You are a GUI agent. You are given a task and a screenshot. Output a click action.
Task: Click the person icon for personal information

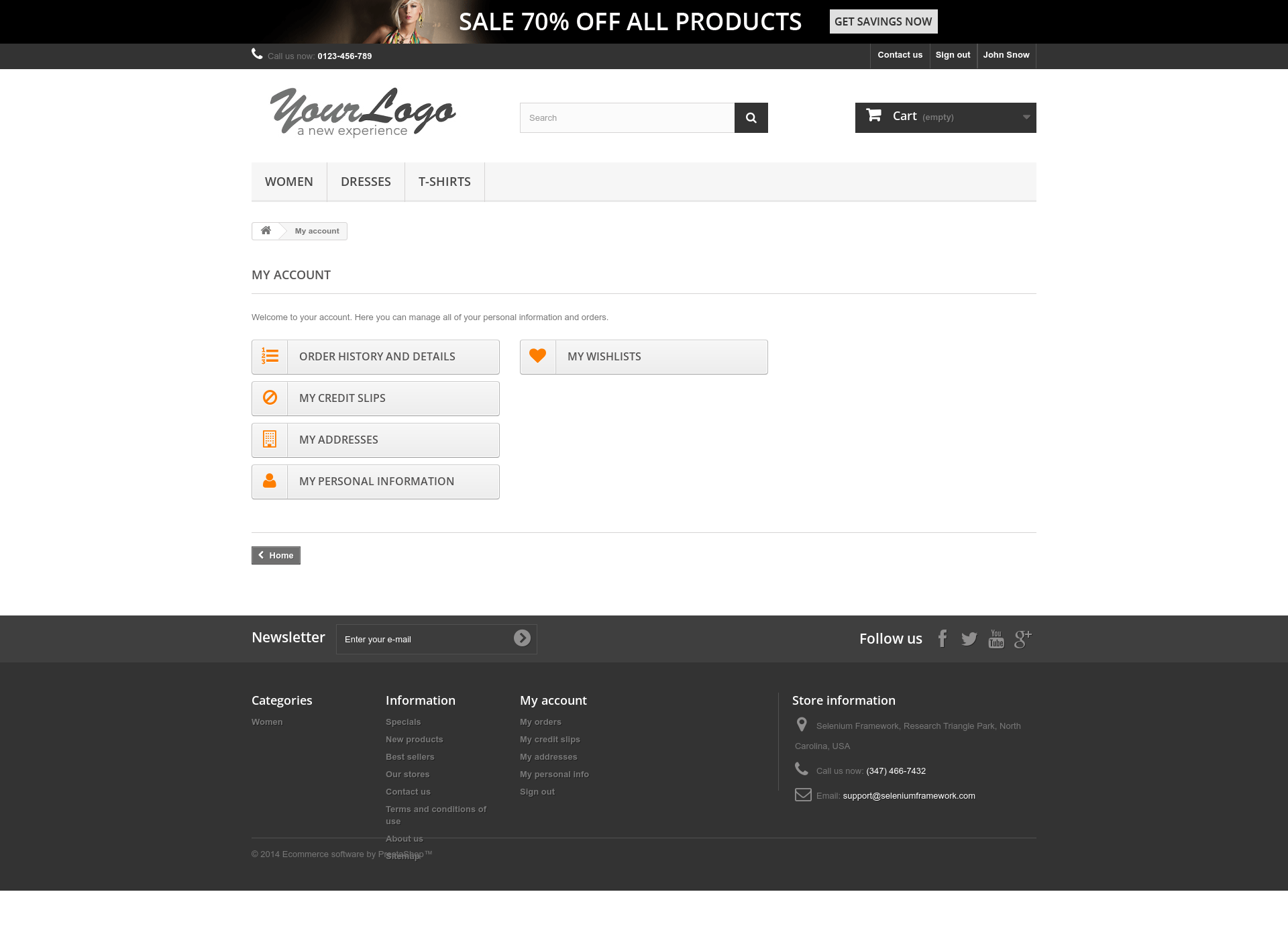tap(270, 481)
